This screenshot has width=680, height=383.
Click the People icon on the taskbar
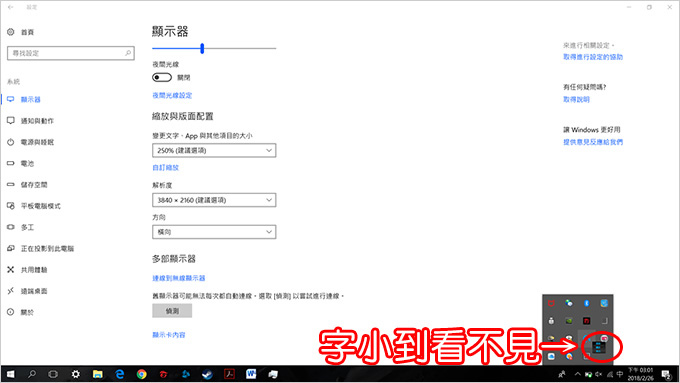pos(562,374)
